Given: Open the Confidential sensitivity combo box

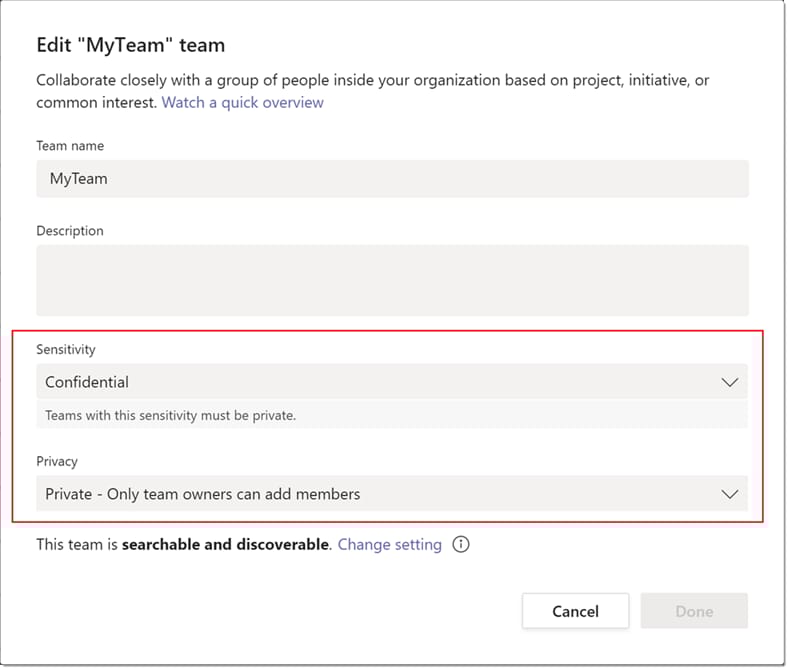Looking at the screenshot, I should click(x=391, y=382).
